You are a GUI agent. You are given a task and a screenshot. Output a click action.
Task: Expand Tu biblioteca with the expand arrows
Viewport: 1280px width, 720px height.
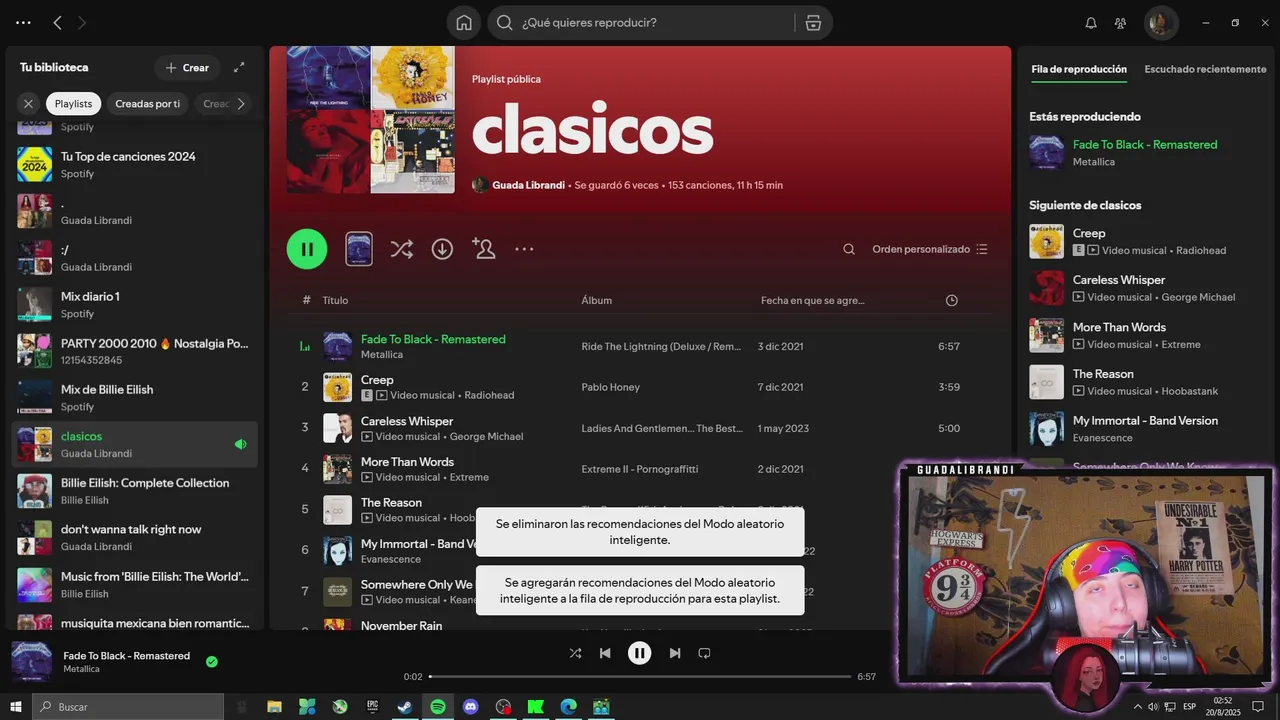(x=239, y=67)
